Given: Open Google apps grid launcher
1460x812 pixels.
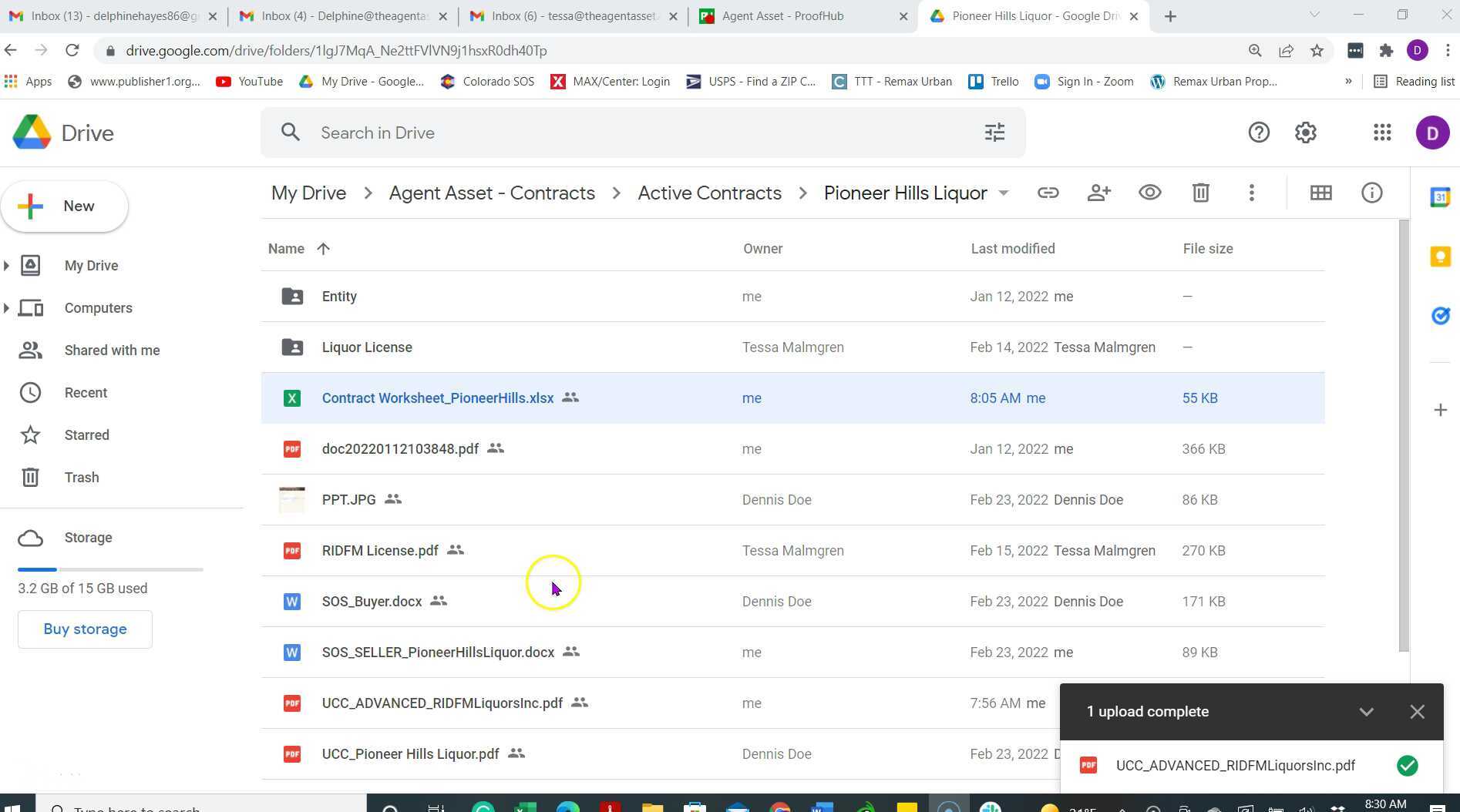Looking at the screenshot, I should pos(1382,133).
